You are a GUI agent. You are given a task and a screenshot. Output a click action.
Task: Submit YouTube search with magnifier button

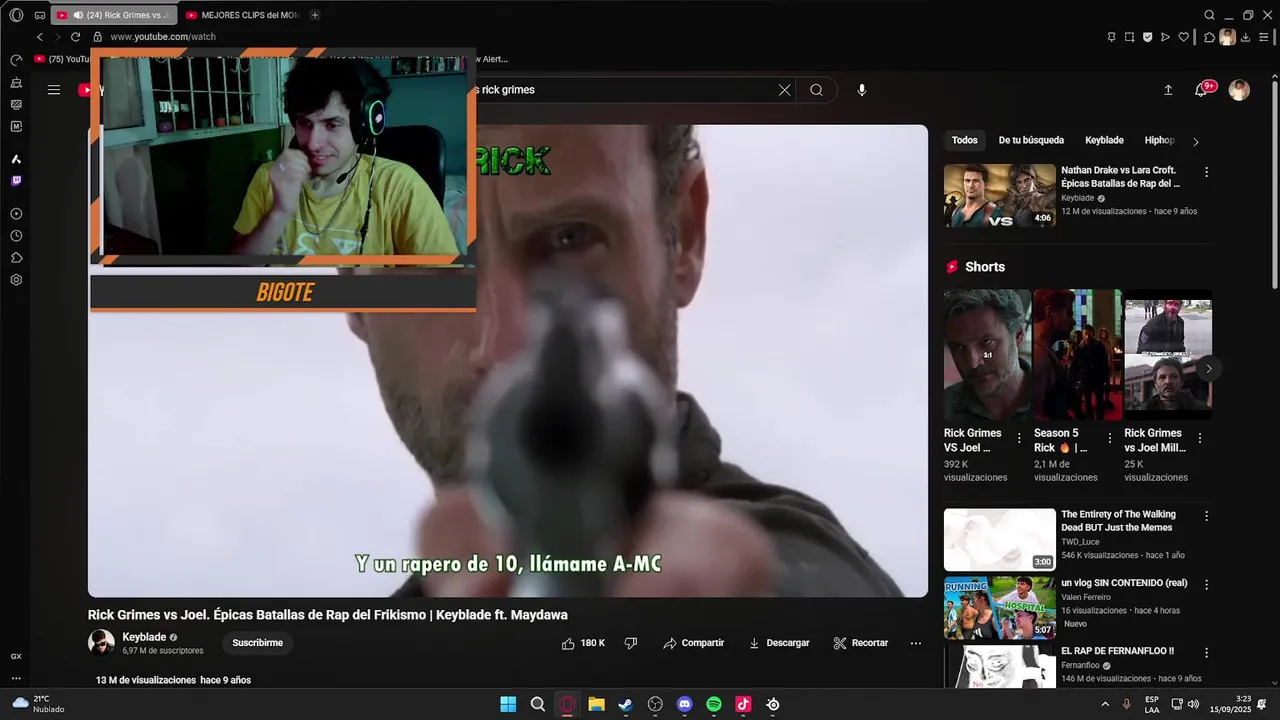click(817, 90)
